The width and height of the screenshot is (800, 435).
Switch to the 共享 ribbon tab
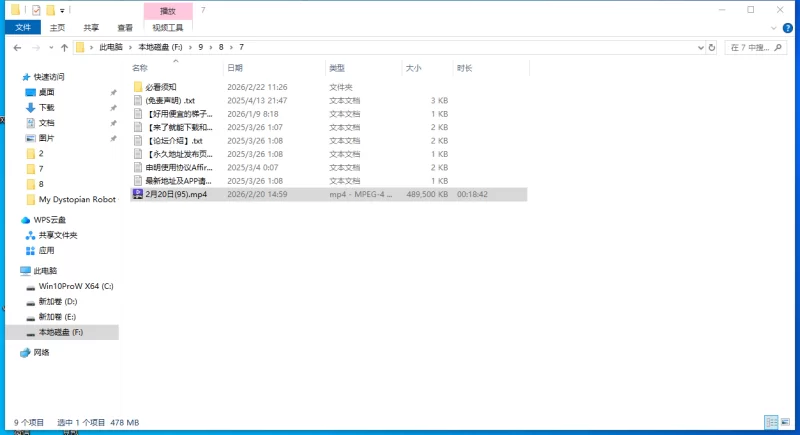pyautogui.click(x=91, y=28)
